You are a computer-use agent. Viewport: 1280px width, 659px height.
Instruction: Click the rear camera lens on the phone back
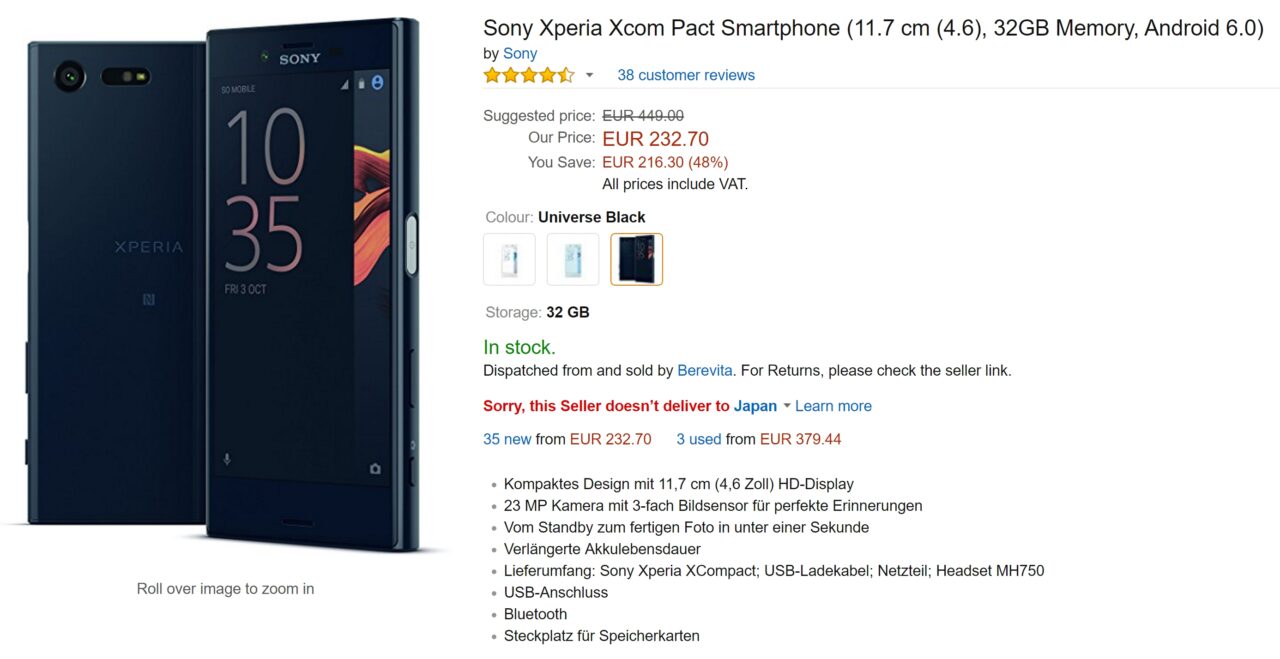coord(71,75)
